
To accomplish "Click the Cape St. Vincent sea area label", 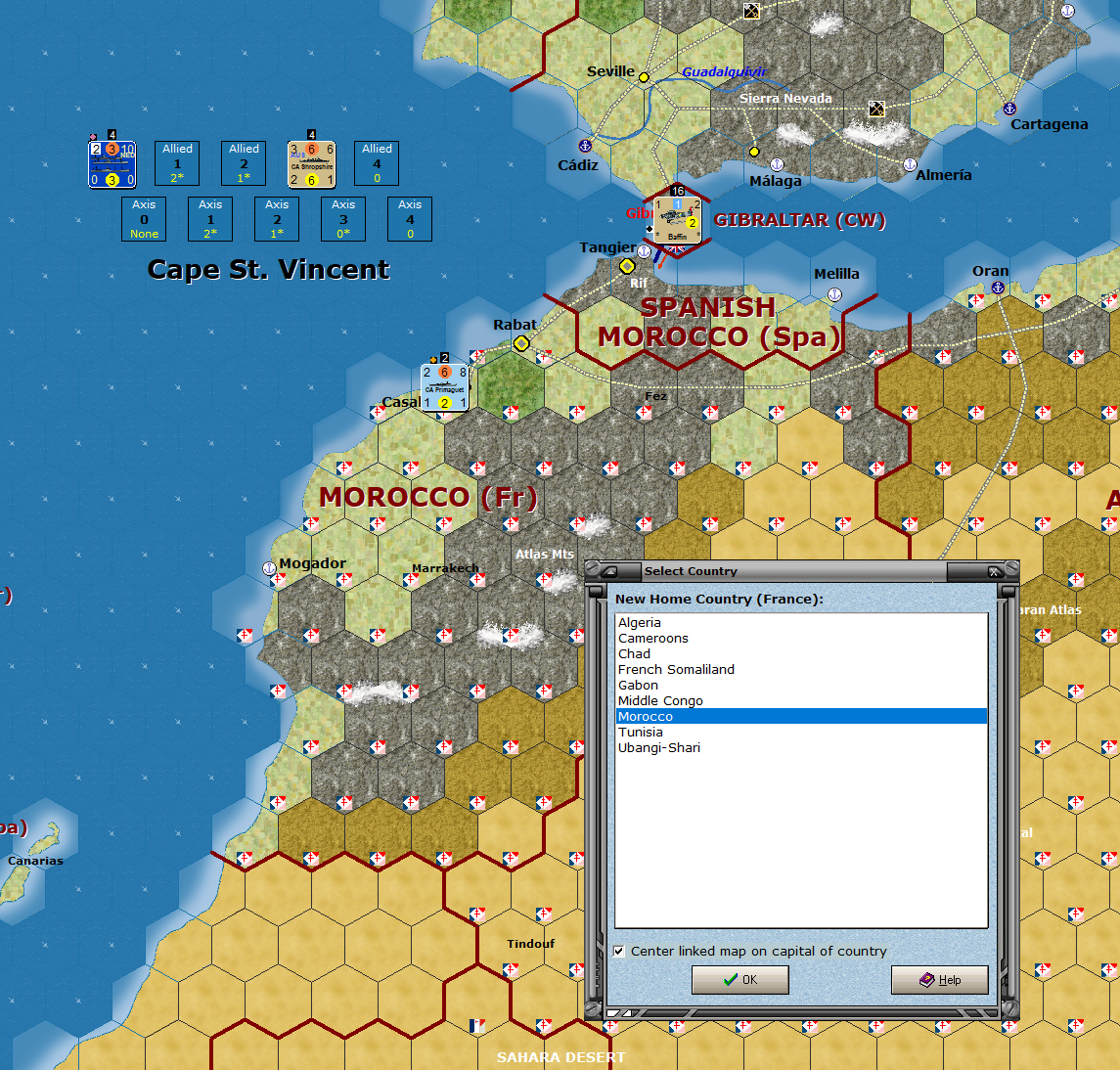I will (x=268, y=269).
